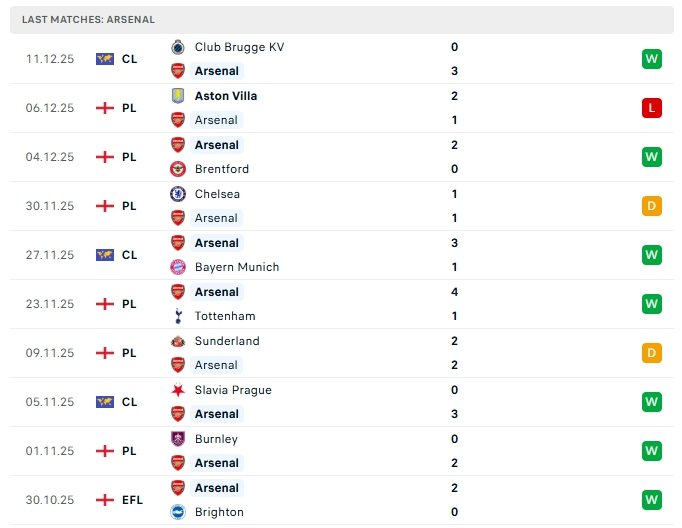The height and width of the screenshot is (528, 682).
Task: Click the Last Matches: Arsenal header
Action: [88, 20]
